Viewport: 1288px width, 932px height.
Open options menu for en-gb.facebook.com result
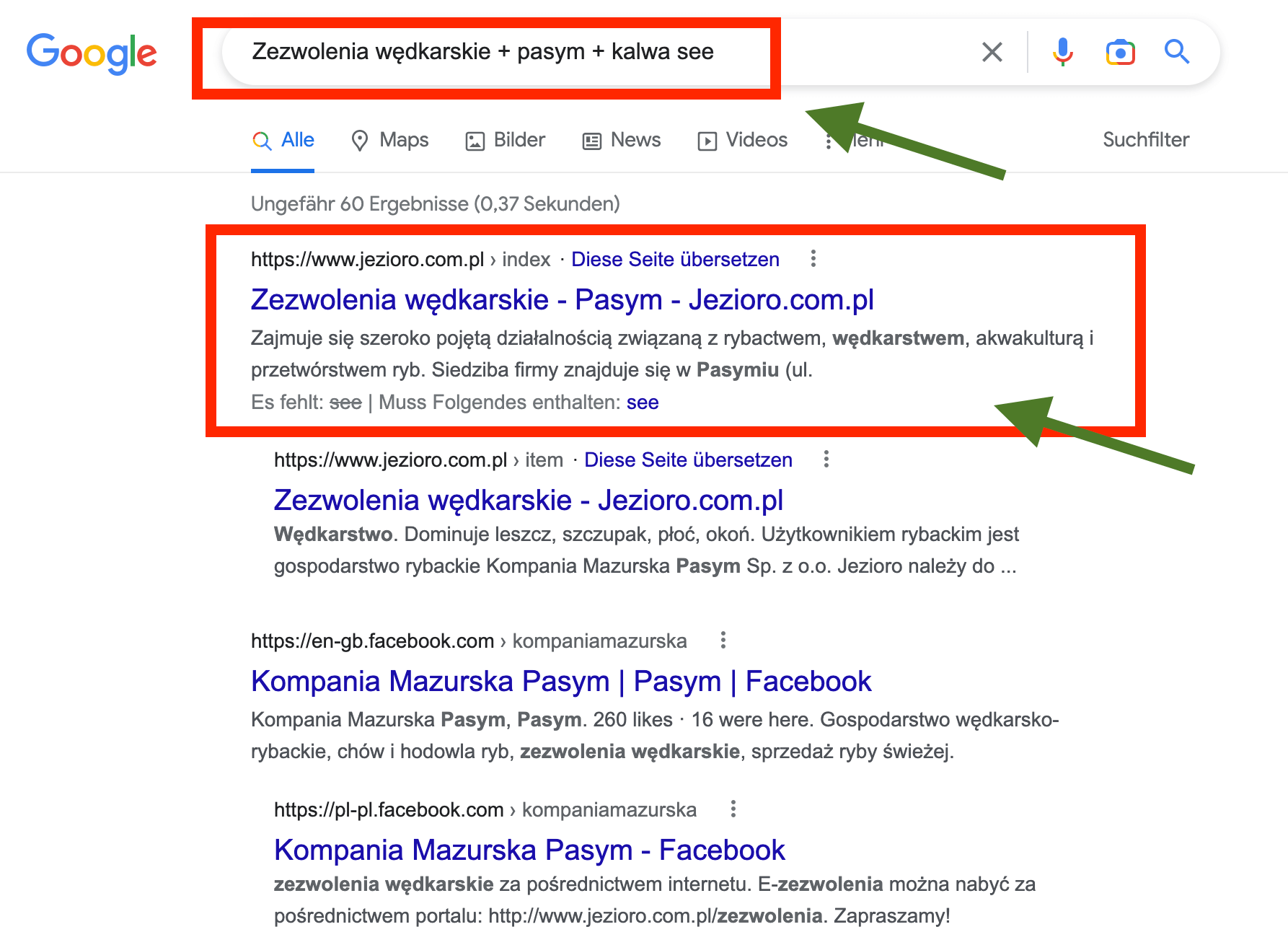point(723,641)
